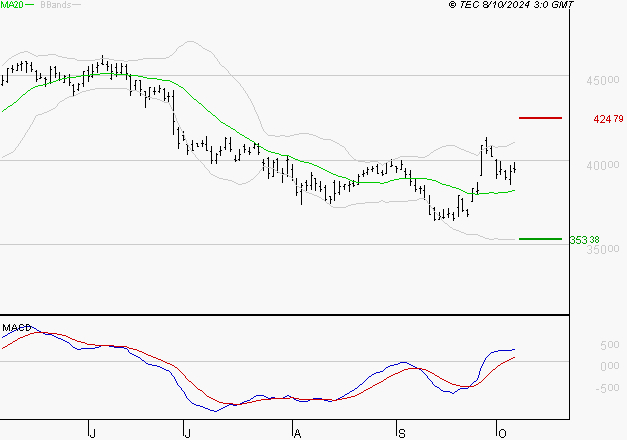Click the TEC 8/10/2024 copyright timestamp

[x=511, y=5]
